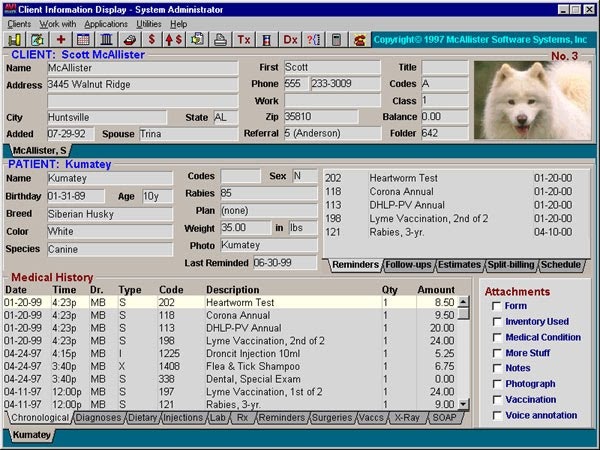Switch to the Estimates tab
This screenshot has height=450, width=600.
tap(459, 265)
